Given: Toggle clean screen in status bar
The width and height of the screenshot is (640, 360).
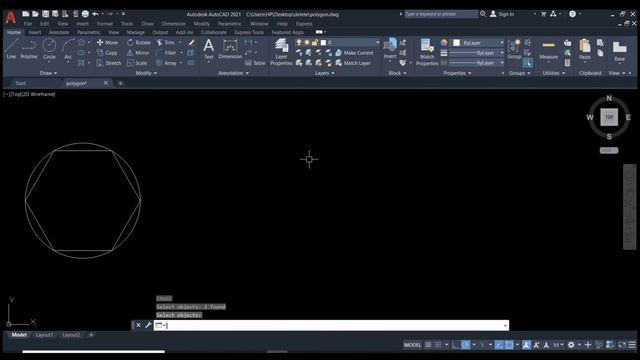Looking at the screenshot, I should click(x=622, y=345).
